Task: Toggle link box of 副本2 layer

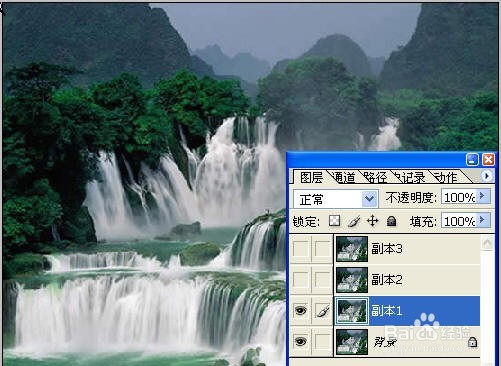Action: coord(322,279)
